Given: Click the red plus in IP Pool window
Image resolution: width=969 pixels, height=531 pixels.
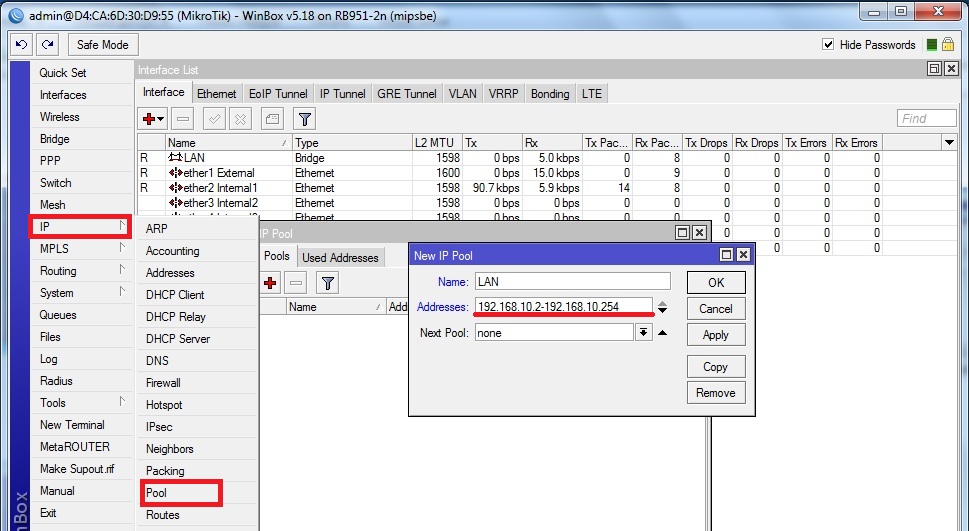Looking at the screenshot, I should tap(270, 283).
